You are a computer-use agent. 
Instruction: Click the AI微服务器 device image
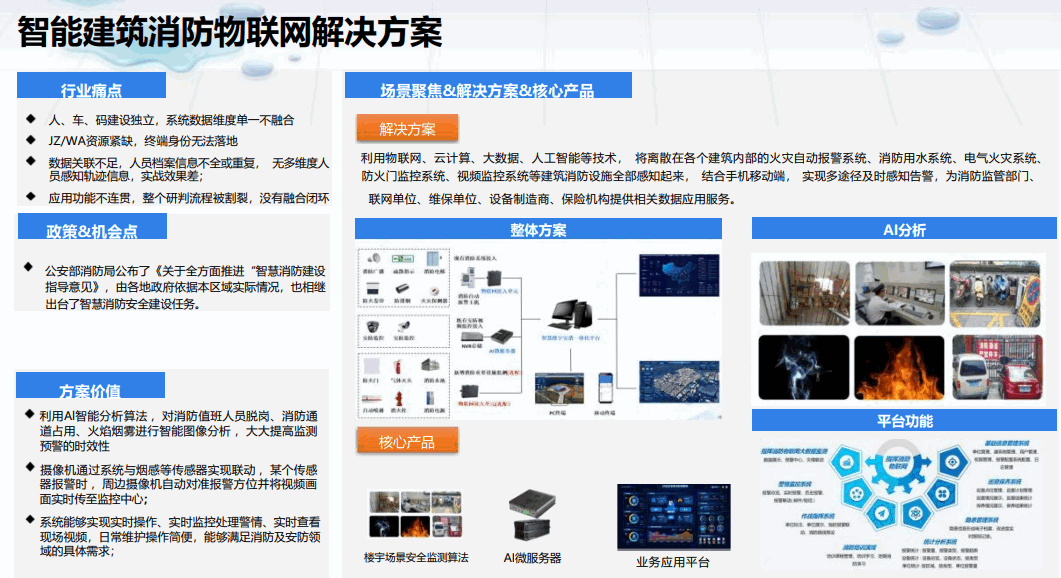(532, 513)
